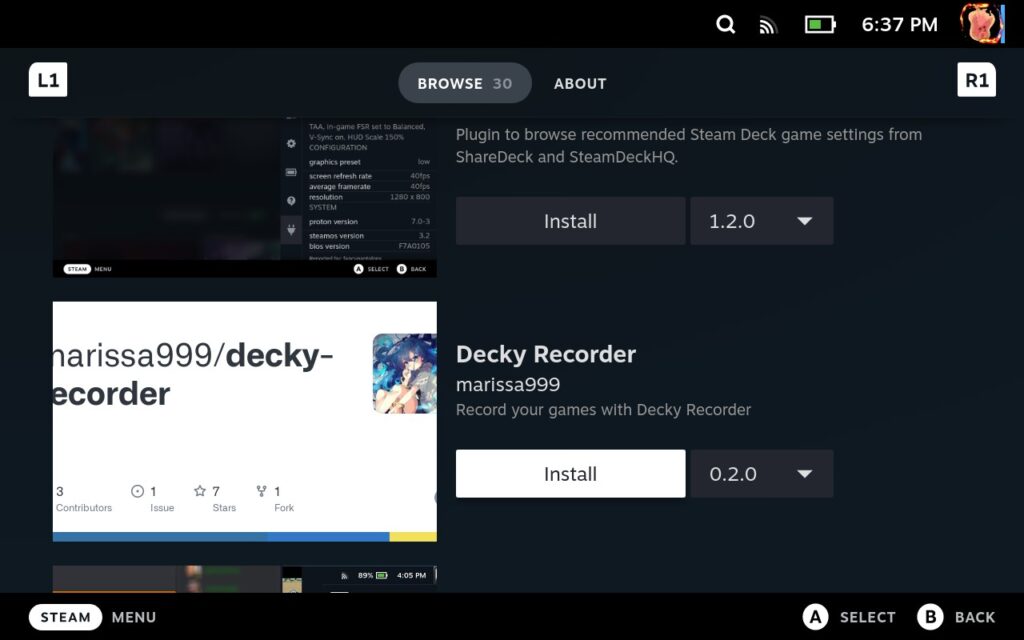1024x640 pixels.
Task: Open the battery status indicator
Action: 820,25
